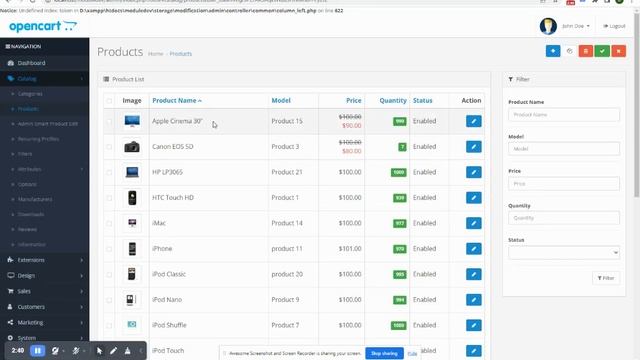Expand the Attributes submenu

click(44, 169)
